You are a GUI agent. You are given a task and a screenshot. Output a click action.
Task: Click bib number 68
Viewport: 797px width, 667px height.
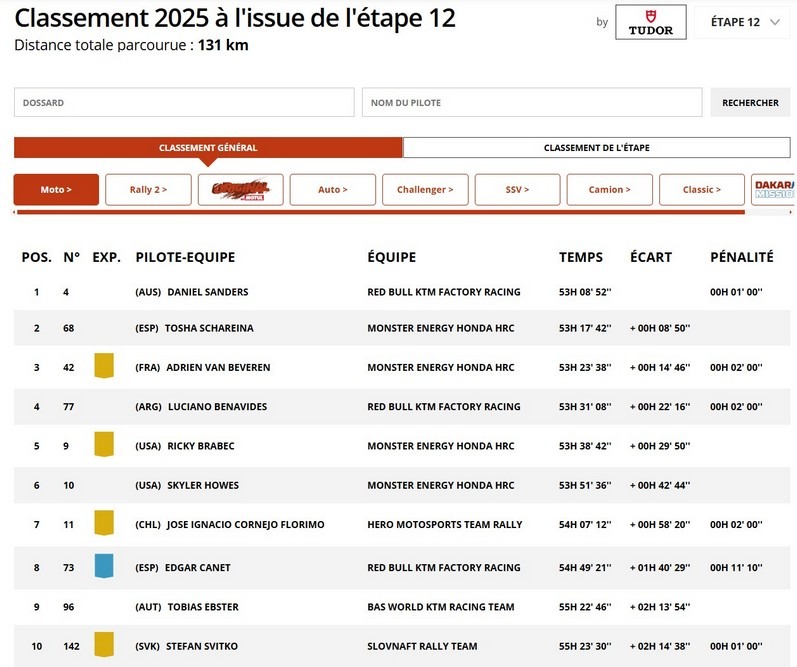(x=69, y=328)
